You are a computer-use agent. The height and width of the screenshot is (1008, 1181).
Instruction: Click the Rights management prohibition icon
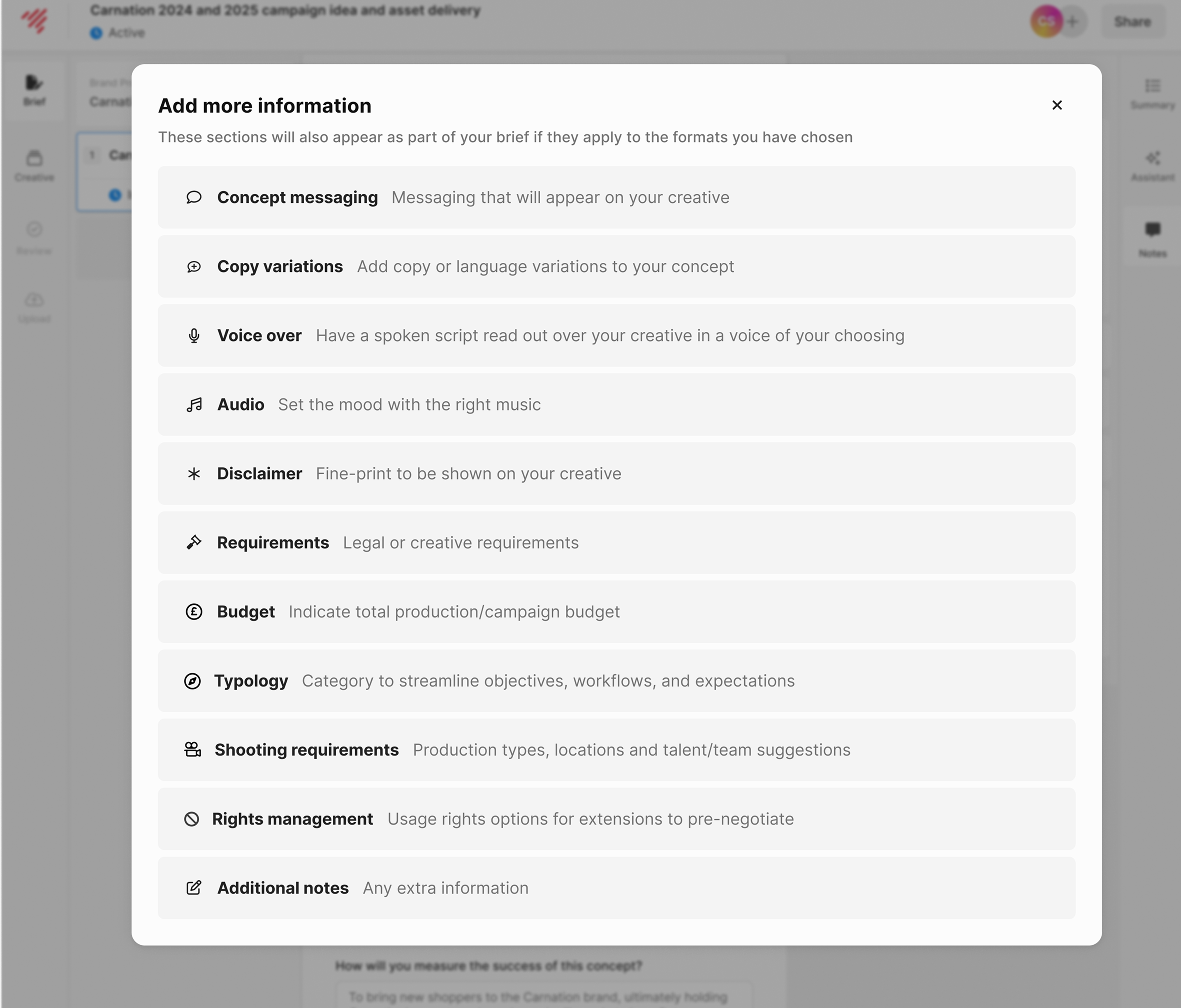pos(192,819)
